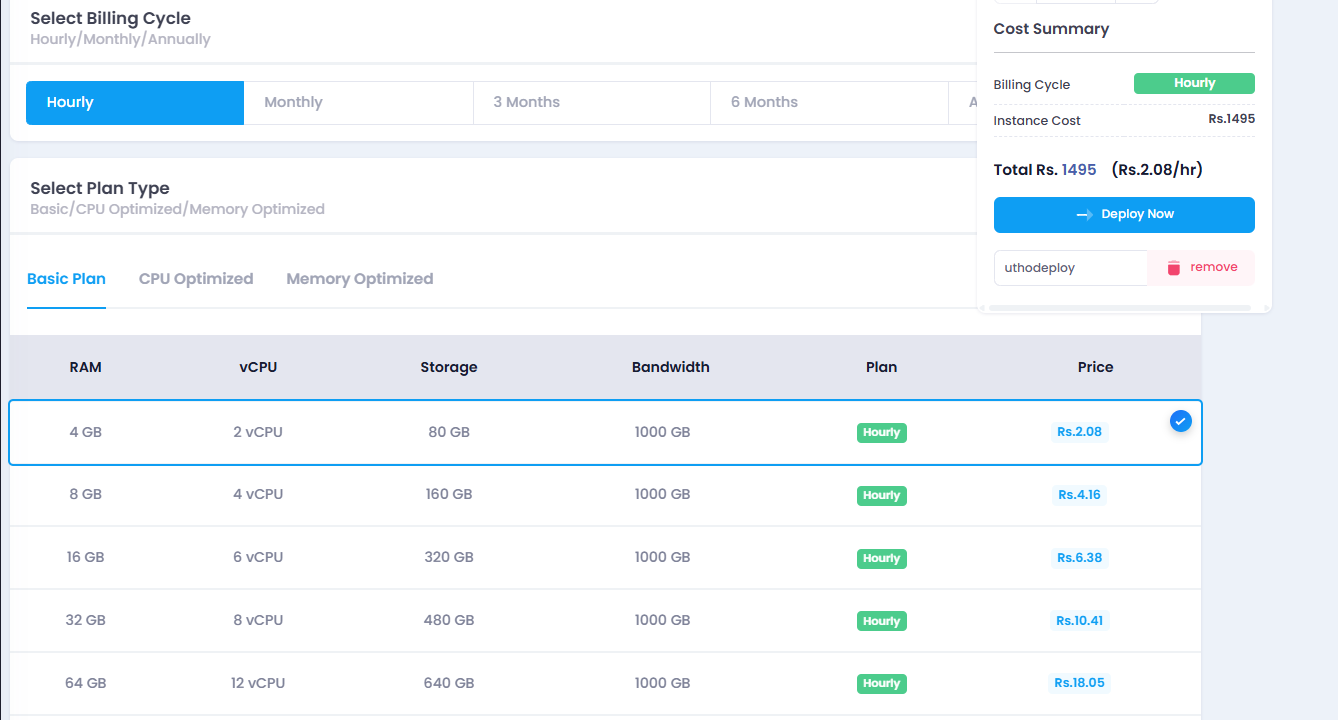The width and height of the screenshot is (1338, 720).
Task: Click the Rs.10.41 price badge
Action: coord(1080,621)
